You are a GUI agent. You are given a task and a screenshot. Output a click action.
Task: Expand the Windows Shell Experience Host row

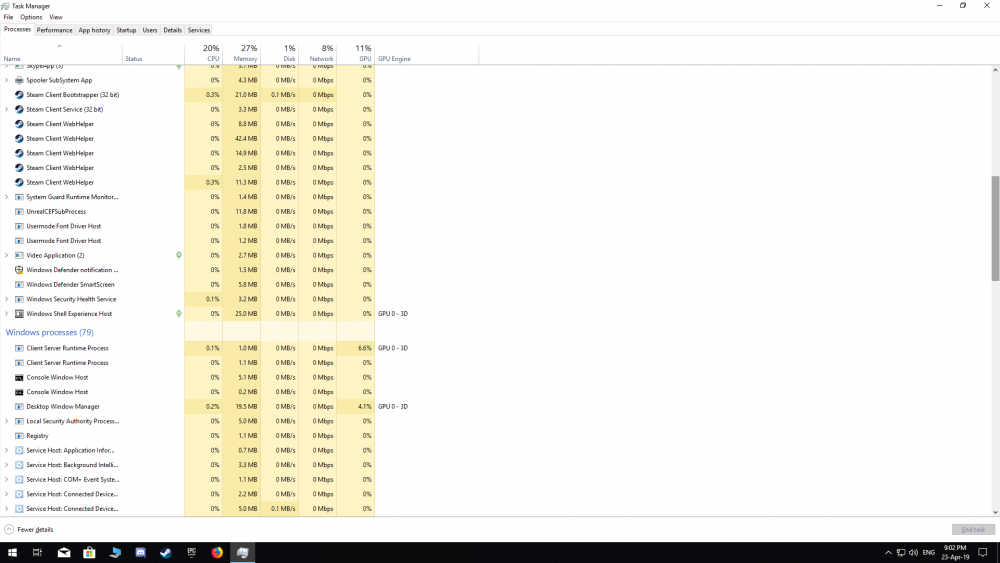(x=6, y=314)
